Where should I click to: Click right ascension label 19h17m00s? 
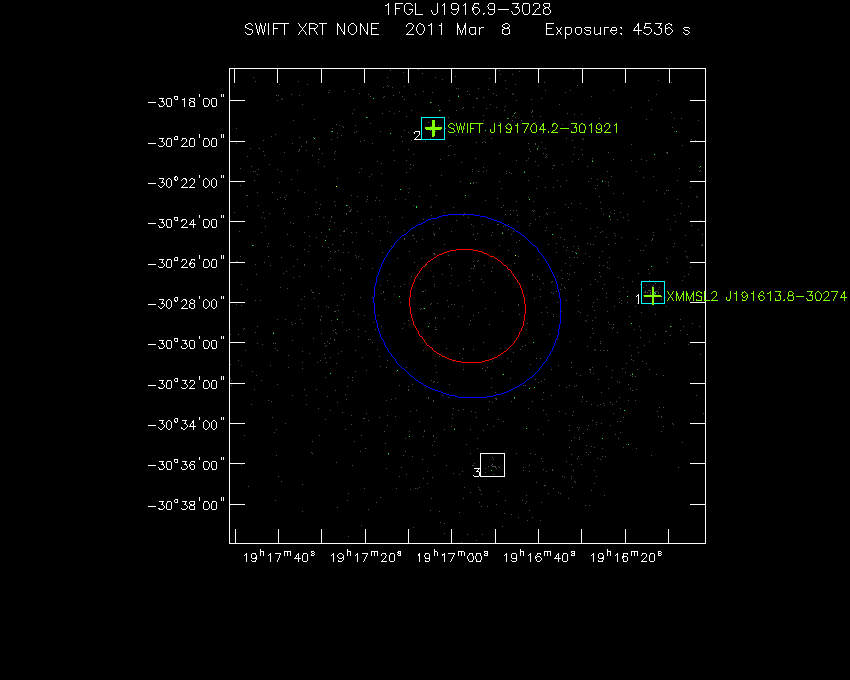click(452, 557)
